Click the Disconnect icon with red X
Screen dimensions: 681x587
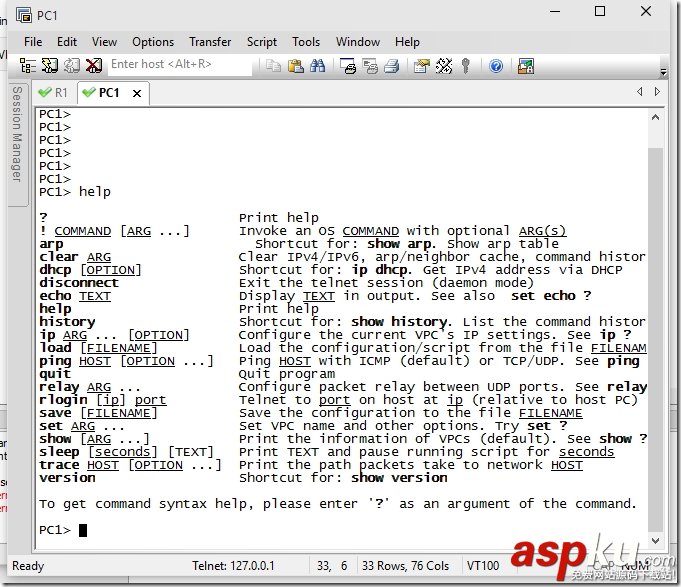[93, 66]
